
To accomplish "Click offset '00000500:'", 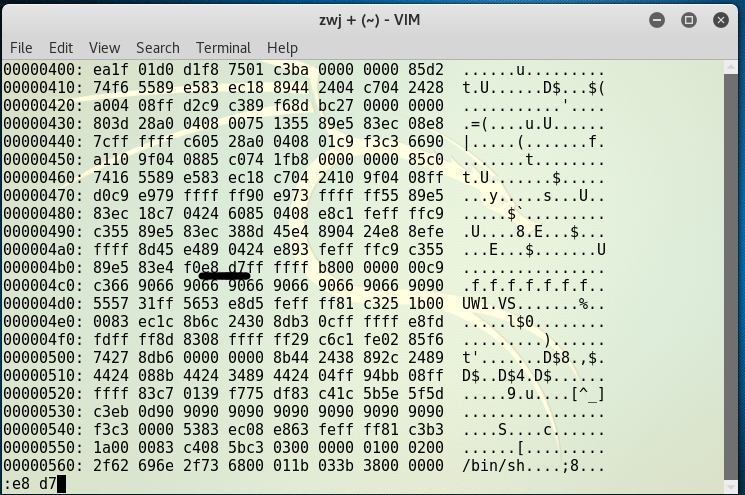I will coord(43,358).
